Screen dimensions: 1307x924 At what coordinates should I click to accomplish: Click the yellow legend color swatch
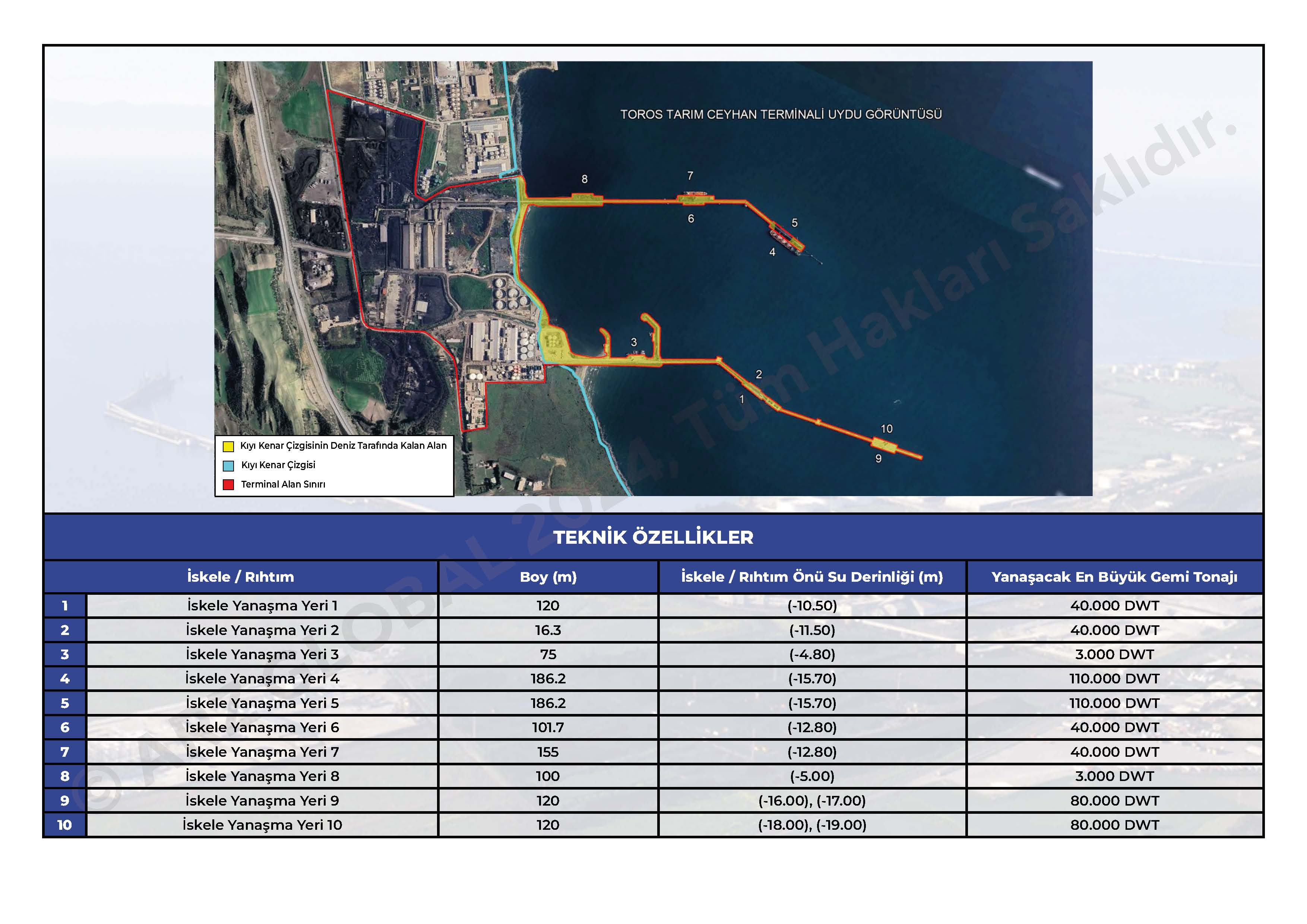228,447
